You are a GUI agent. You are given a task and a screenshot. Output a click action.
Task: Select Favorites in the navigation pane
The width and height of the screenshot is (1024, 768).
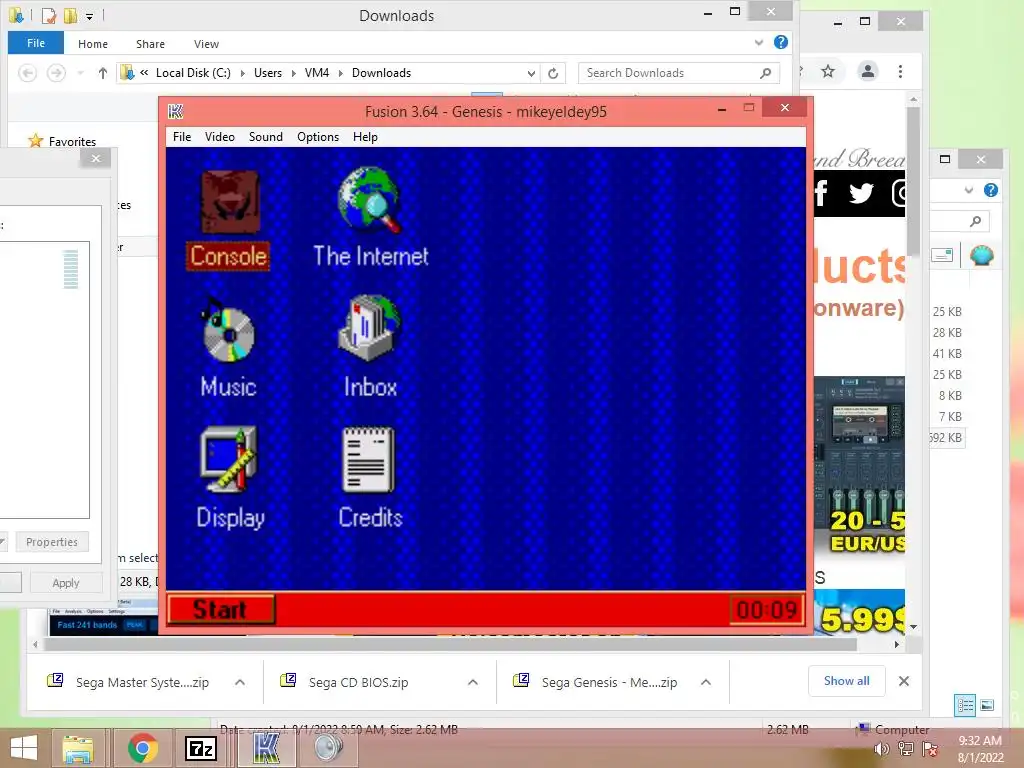click(x=72, y=141)
